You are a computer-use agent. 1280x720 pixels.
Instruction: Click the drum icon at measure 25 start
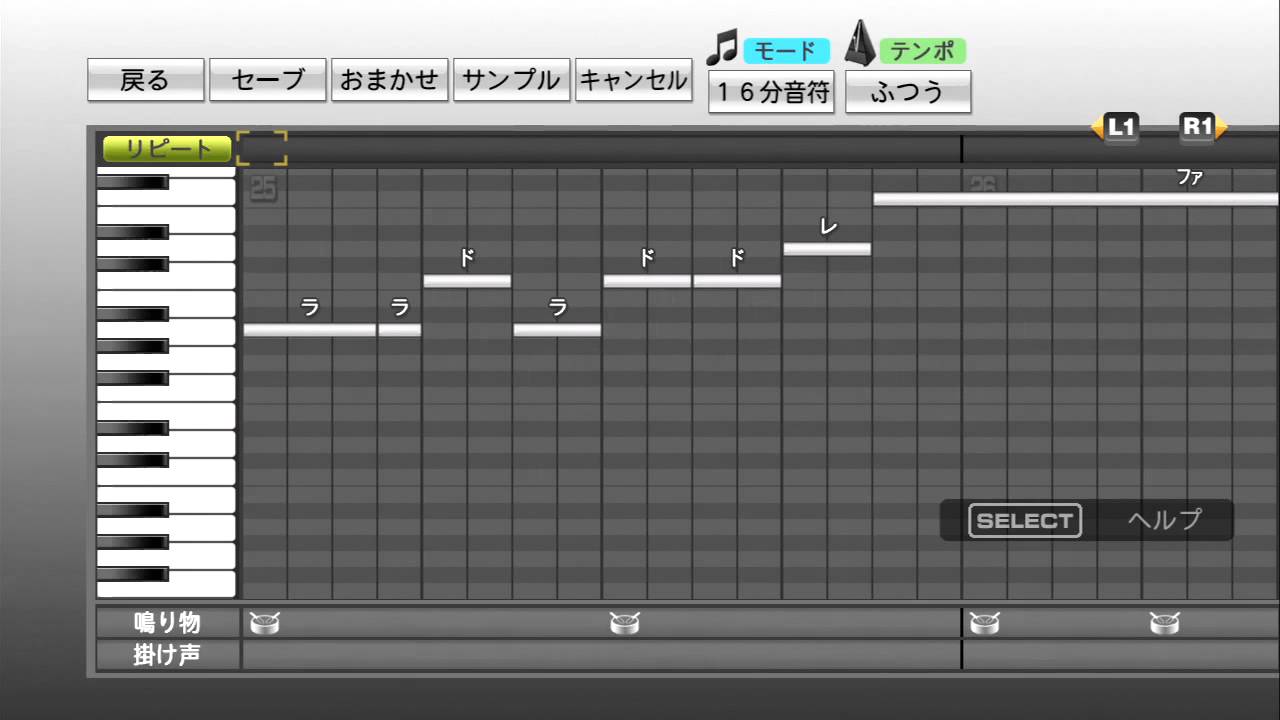(265, 624)
